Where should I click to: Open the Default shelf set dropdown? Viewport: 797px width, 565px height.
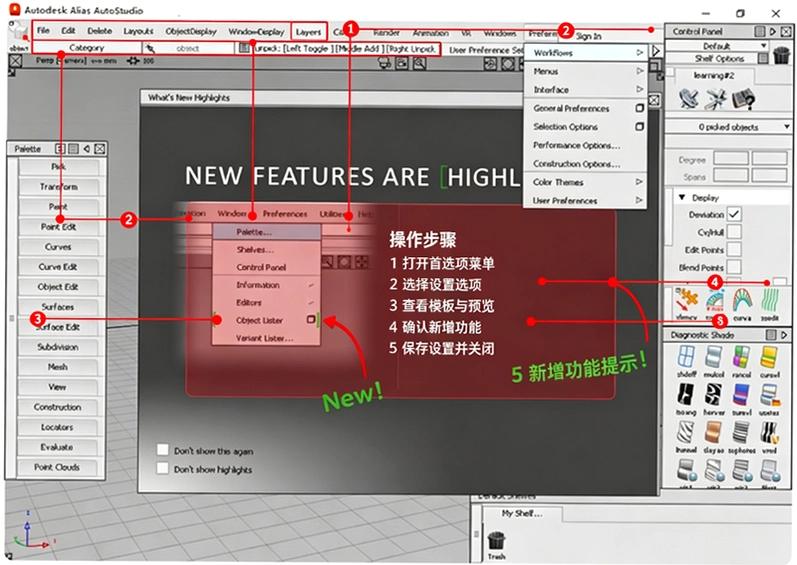716,46
